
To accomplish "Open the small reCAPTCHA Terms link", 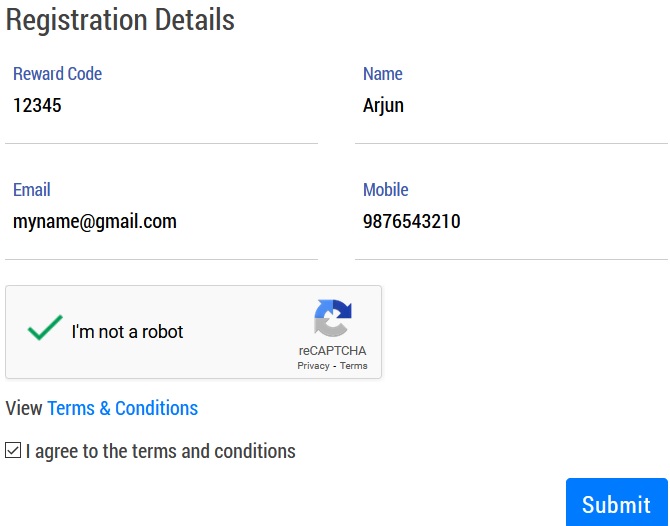I will [x=354, y=366].
